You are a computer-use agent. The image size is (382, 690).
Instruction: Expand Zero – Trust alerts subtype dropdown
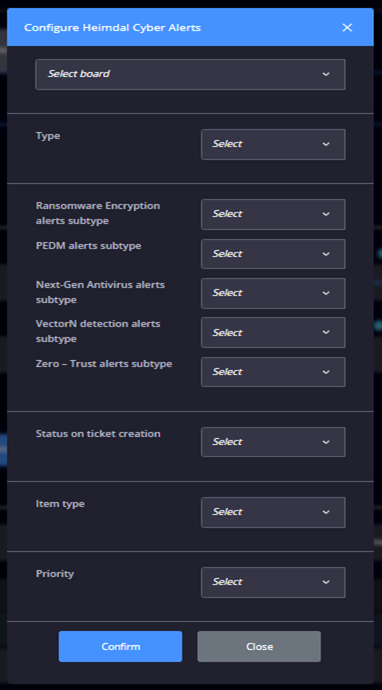[x=273, y=372]
